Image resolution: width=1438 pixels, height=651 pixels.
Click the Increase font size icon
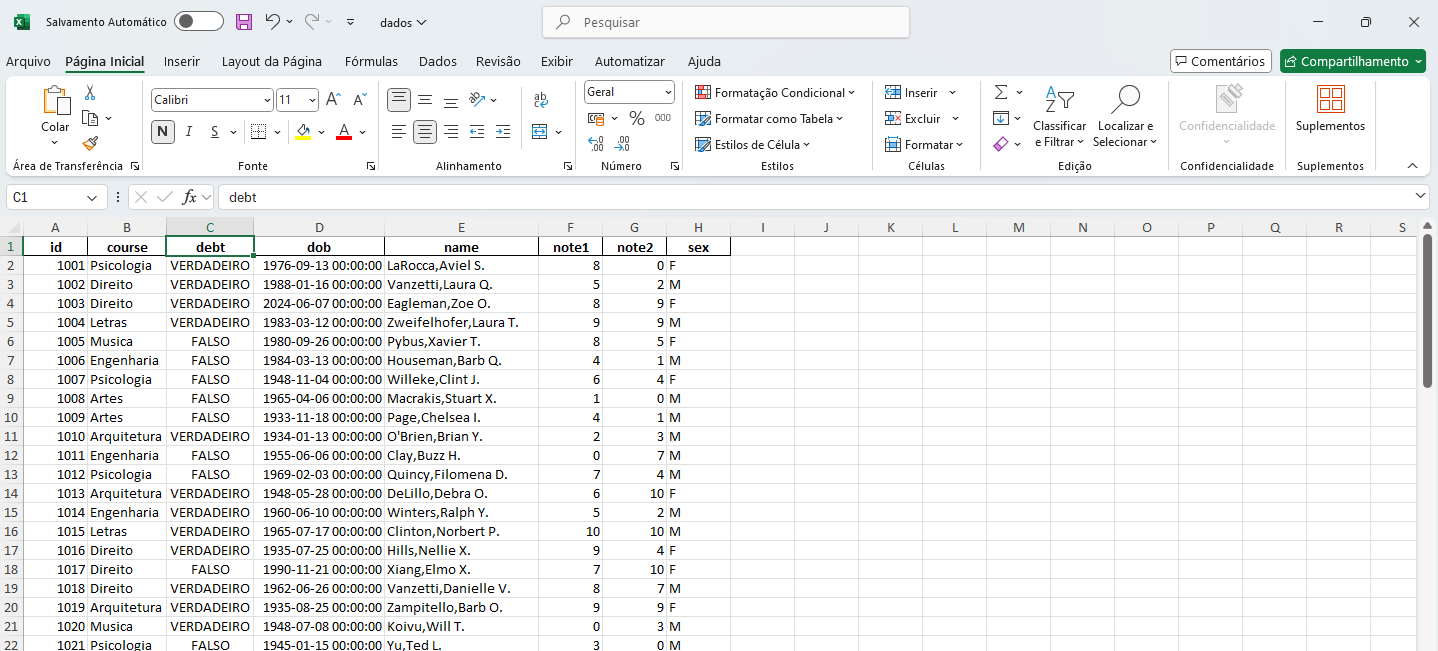tap(334, 100)
